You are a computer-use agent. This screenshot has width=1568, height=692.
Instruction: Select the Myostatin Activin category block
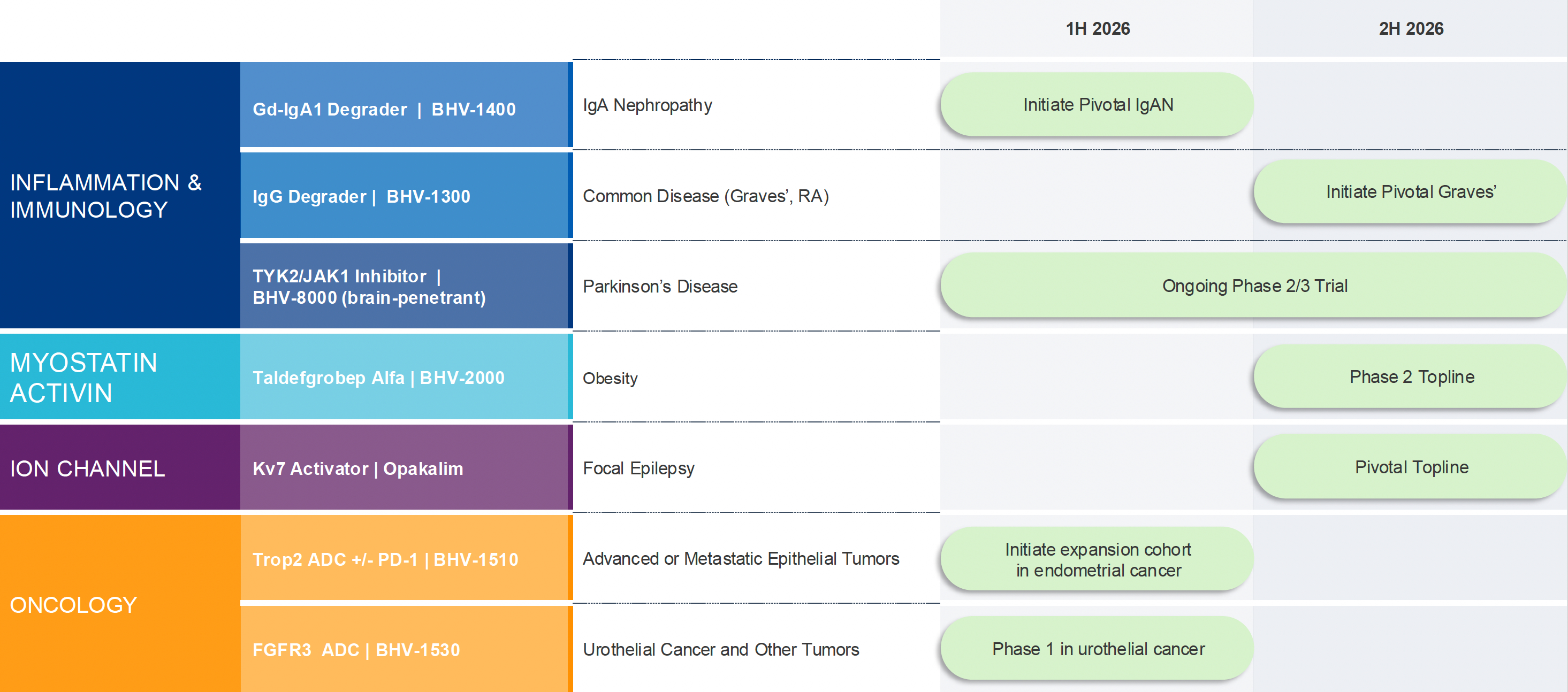pos(120,377)
